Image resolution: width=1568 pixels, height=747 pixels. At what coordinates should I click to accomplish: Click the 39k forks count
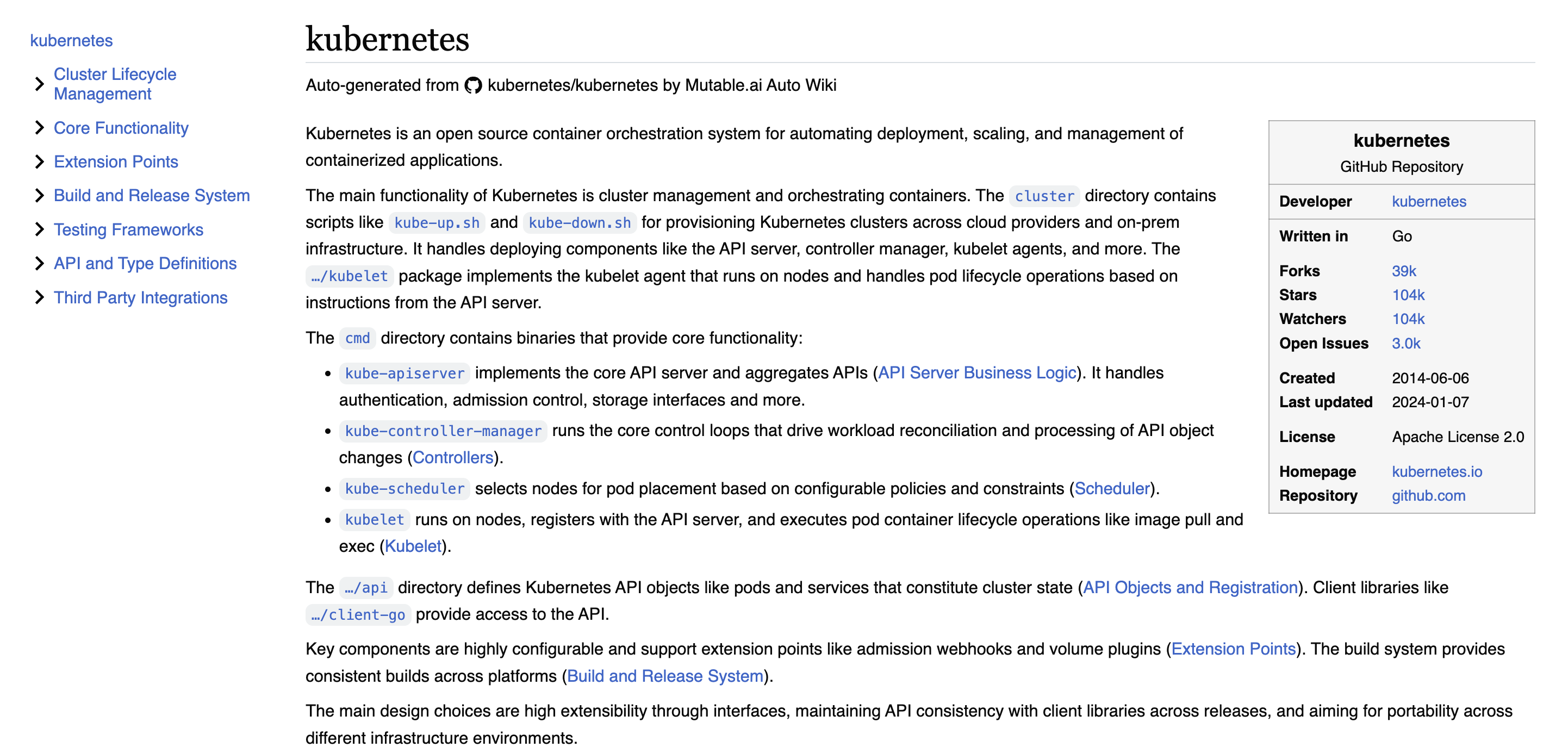tap(1403, 271)
